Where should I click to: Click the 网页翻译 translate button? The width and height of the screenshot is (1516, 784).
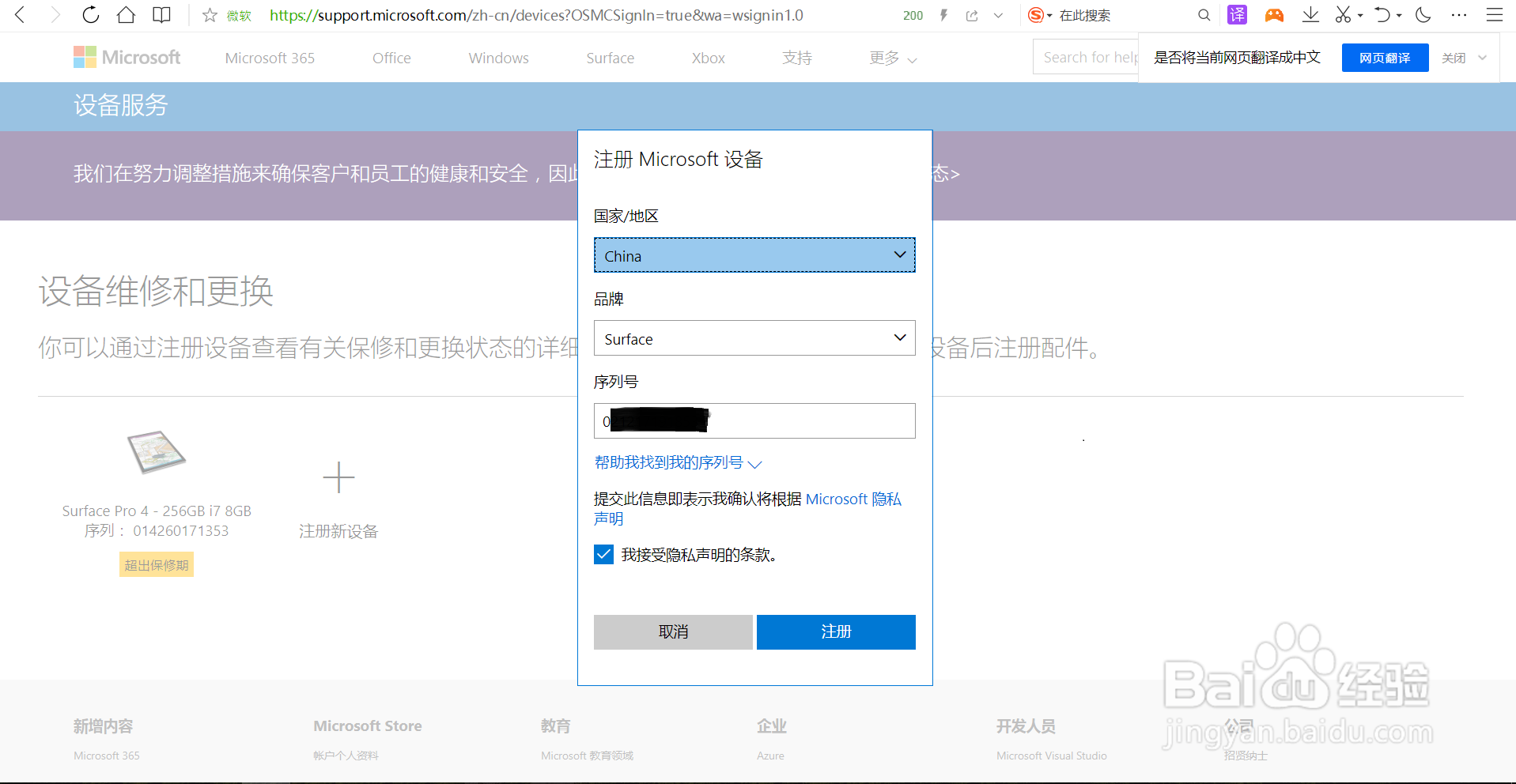(x=1385, y=58)
